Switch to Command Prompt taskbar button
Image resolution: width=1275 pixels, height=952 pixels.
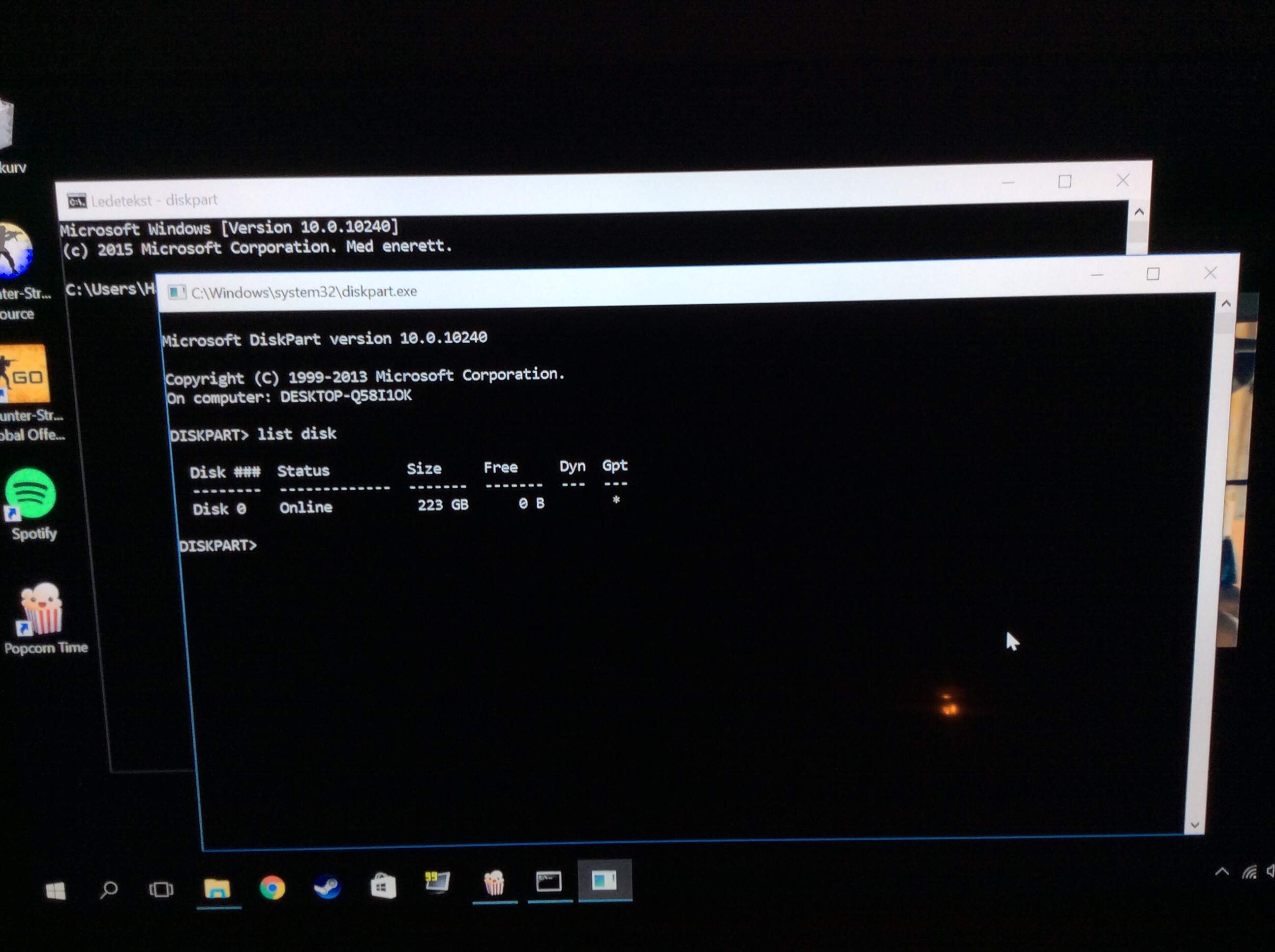549,882
